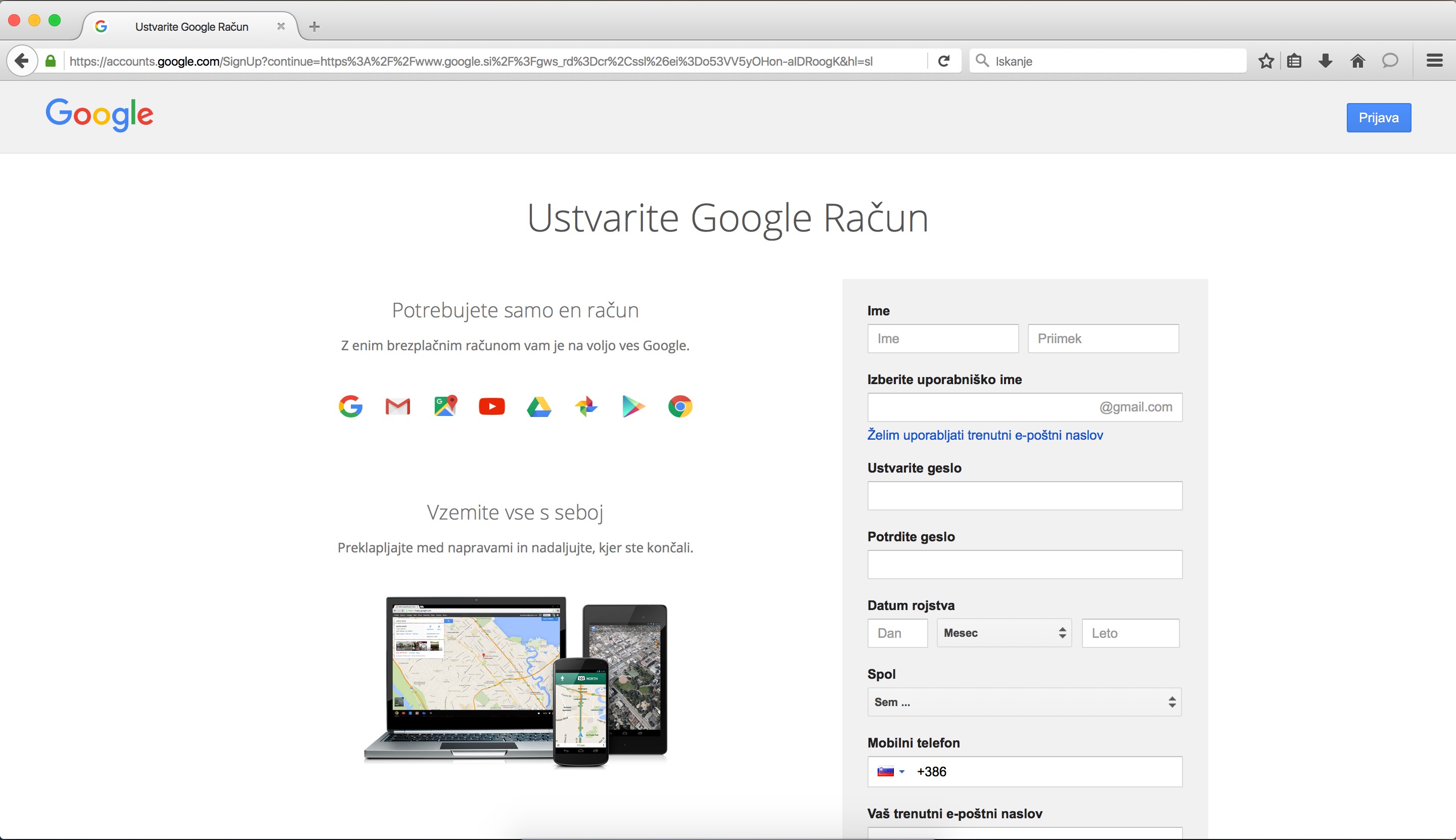
Task: Click the devices illustration with laptop
Action: pos(515,681)
